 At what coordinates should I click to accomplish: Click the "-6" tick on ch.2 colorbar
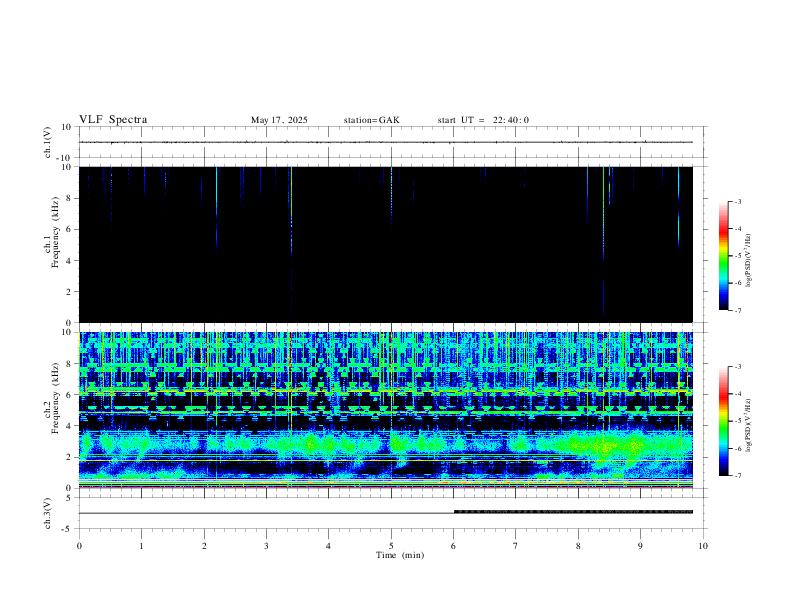(737, 448)
